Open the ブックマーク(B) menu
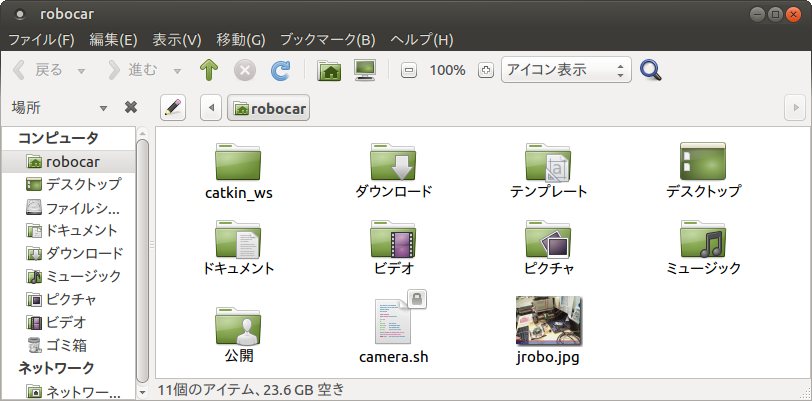 pos(327,40)
